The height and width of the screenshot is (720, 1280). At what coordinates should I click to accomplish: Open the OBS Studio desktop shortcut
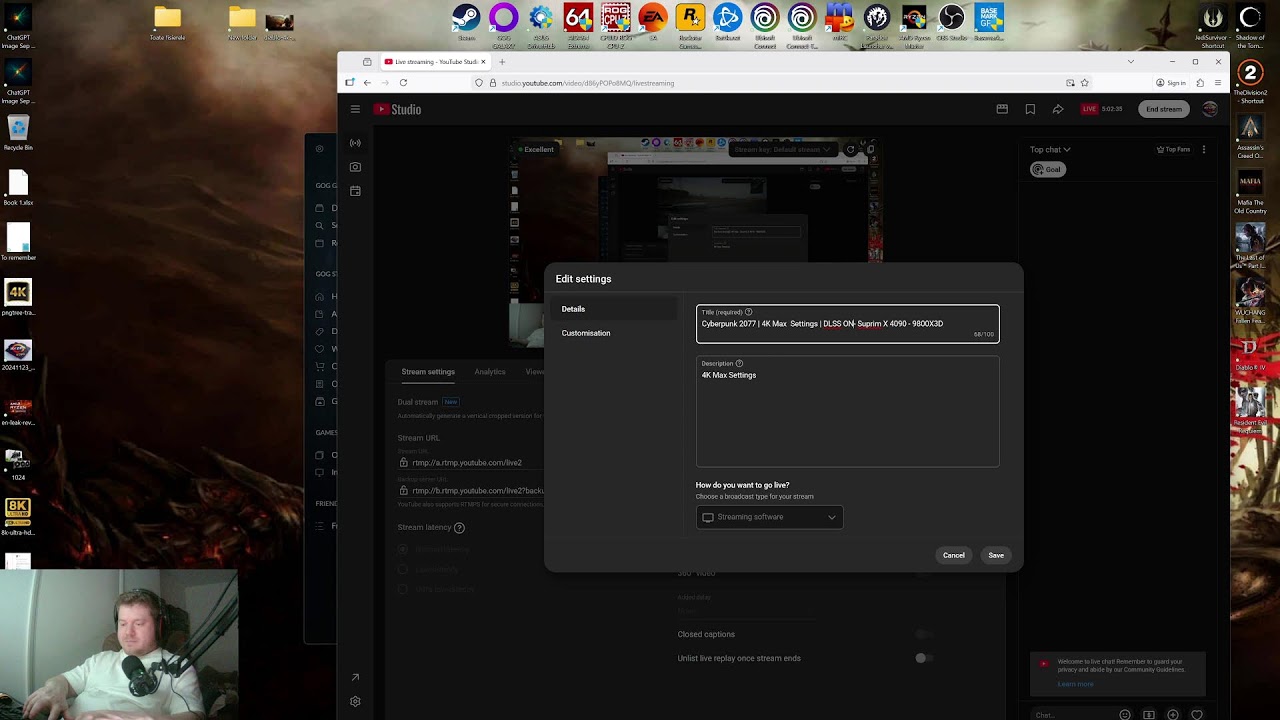951,22
